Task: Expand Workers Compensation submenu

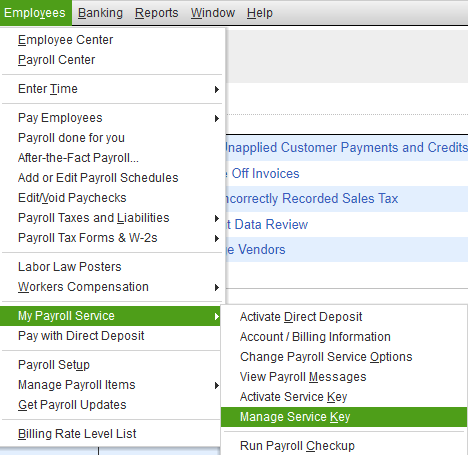Action: click(111, 287)
